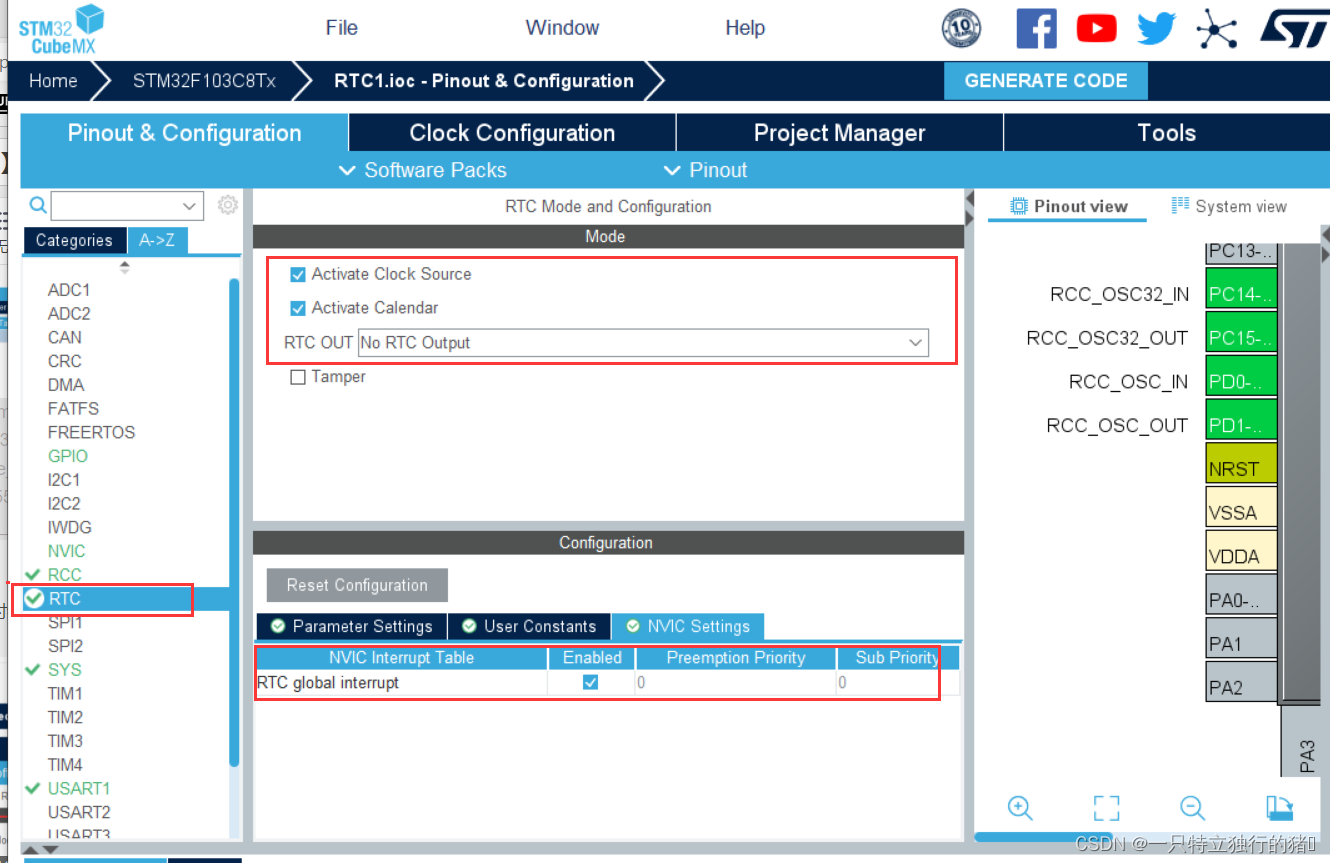Select the Categories tab
This screenshot has height=863, width=1330.
pyautogui.click(x=74, y=240)
